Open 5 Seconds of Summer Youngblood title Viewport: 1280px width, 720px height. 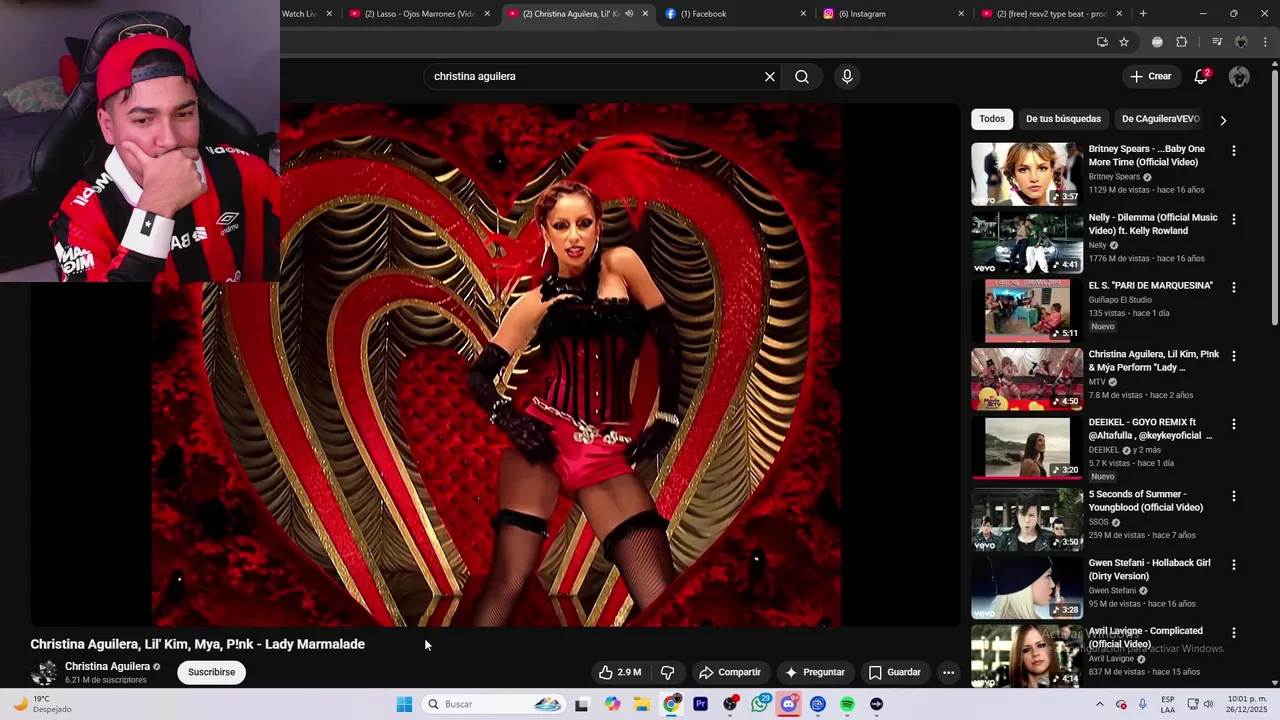(1146, 501)
